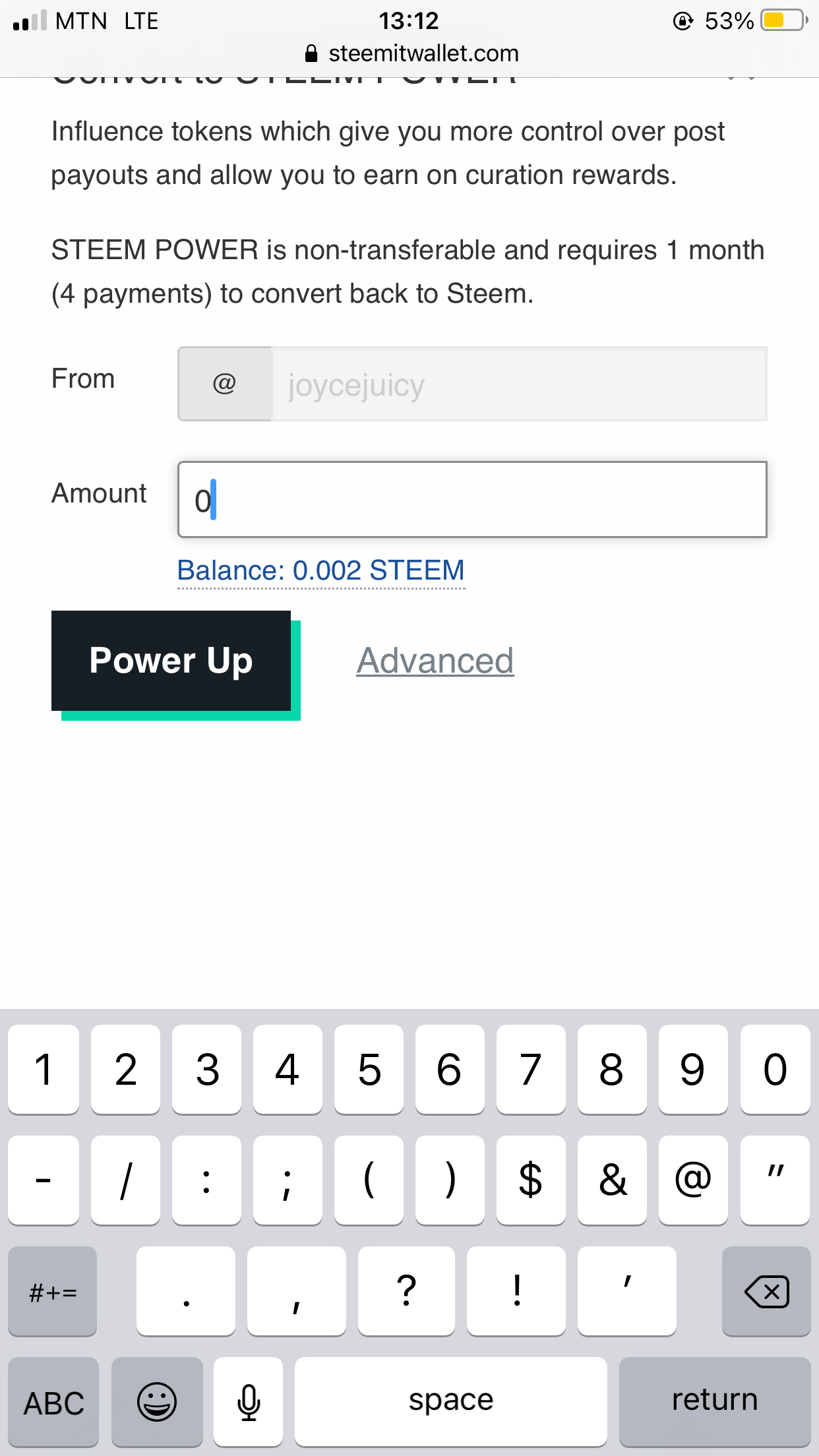Tap the backspace delete key

click(766, 1291)
